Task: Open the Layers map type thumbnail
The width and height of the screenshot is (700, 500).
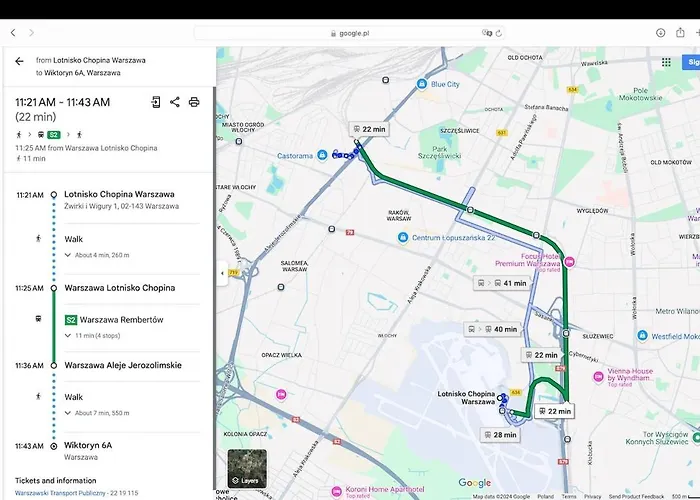Action: click(x=247, y=468)
